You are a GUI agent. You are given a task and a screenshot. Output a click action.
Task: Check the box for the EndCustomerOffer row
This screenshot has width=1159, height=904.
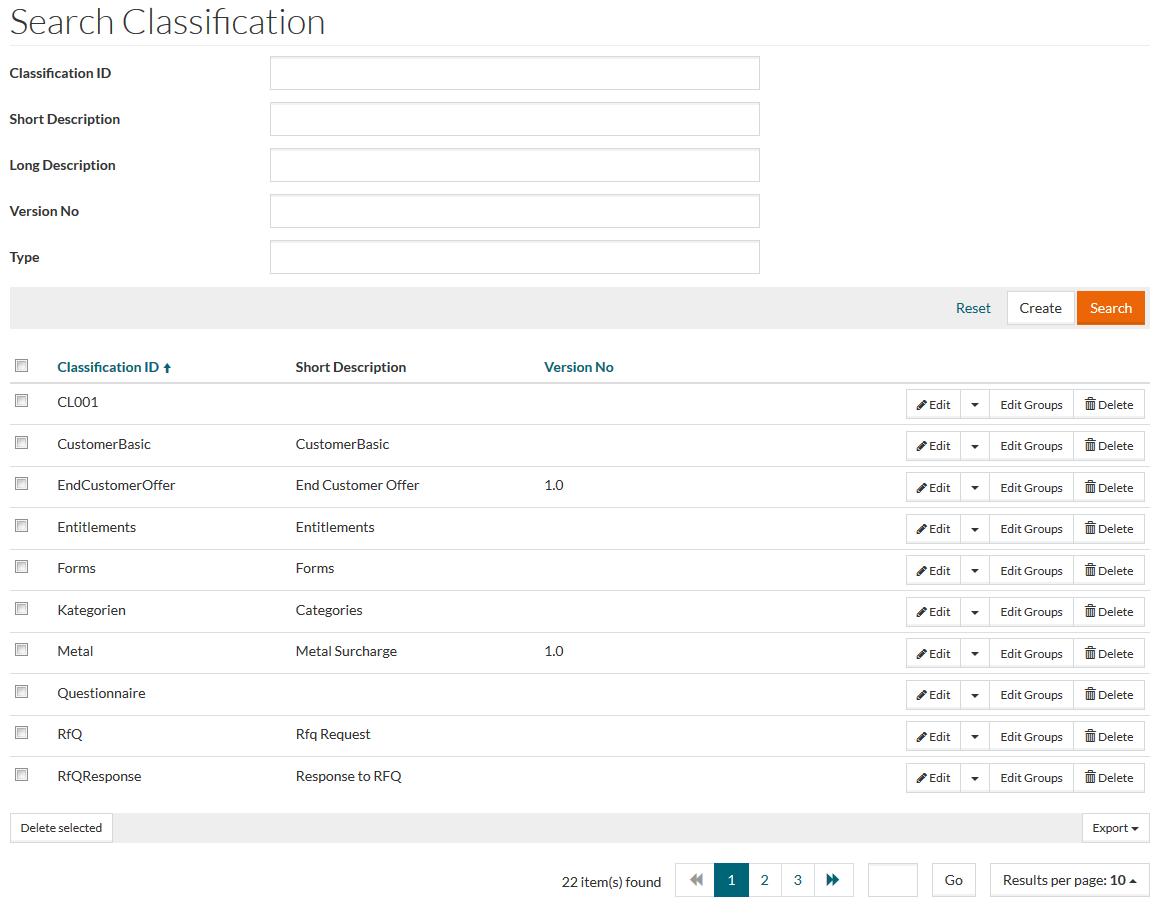pos(22,484)
